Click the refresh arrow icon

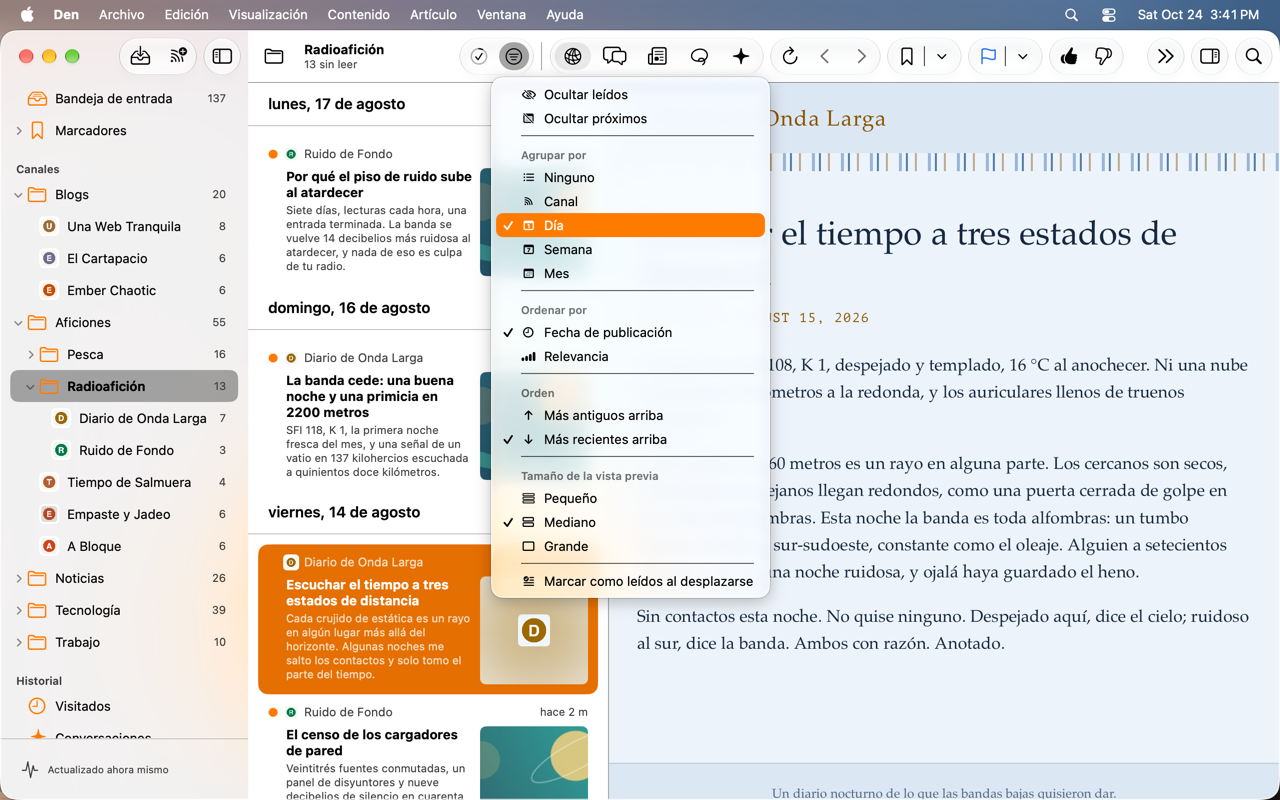click(790, 57)
